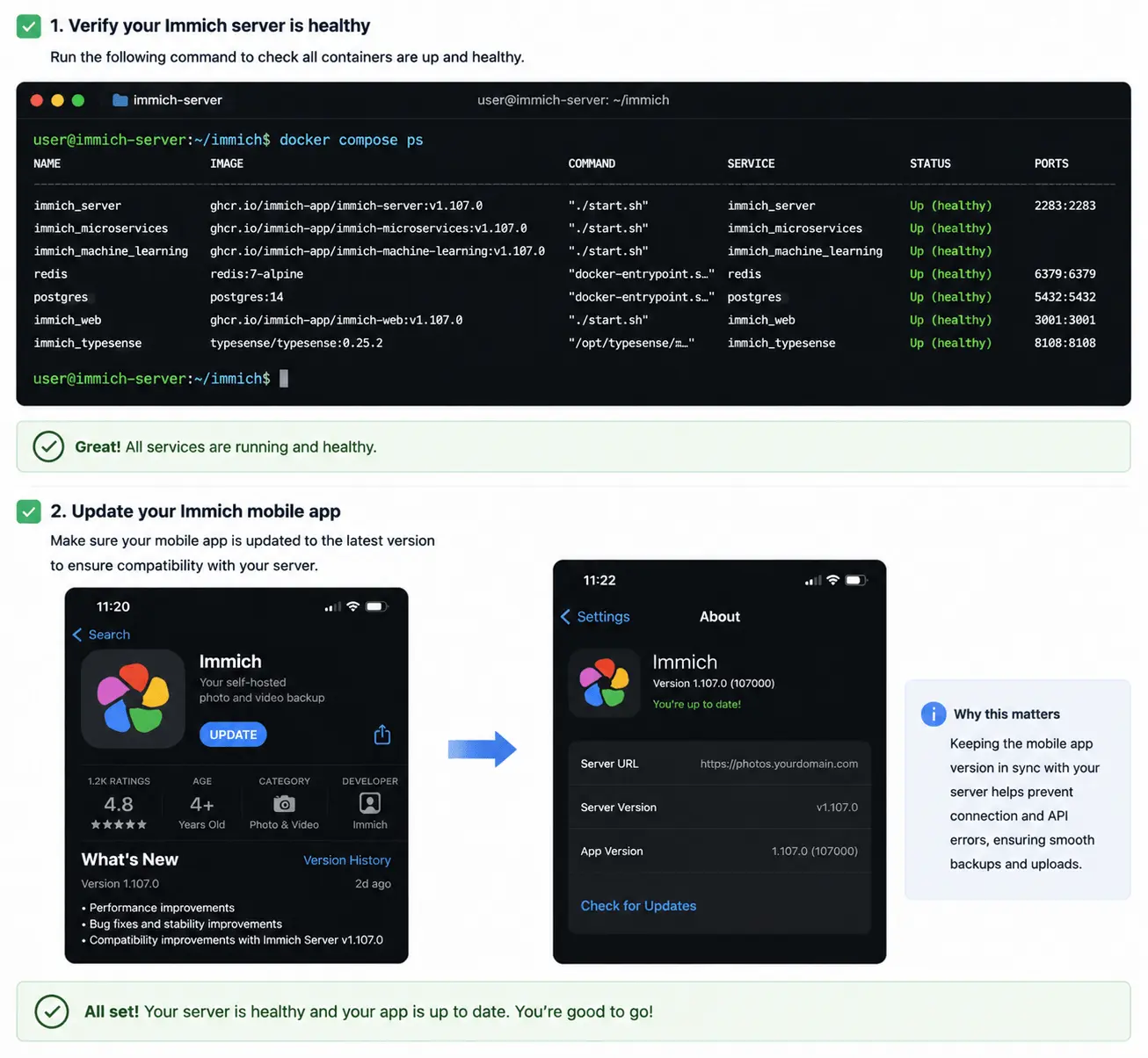Tap the Settings back chevron on About screen
Screen dimensions: 1148x1058
click(x=565, y=617)
